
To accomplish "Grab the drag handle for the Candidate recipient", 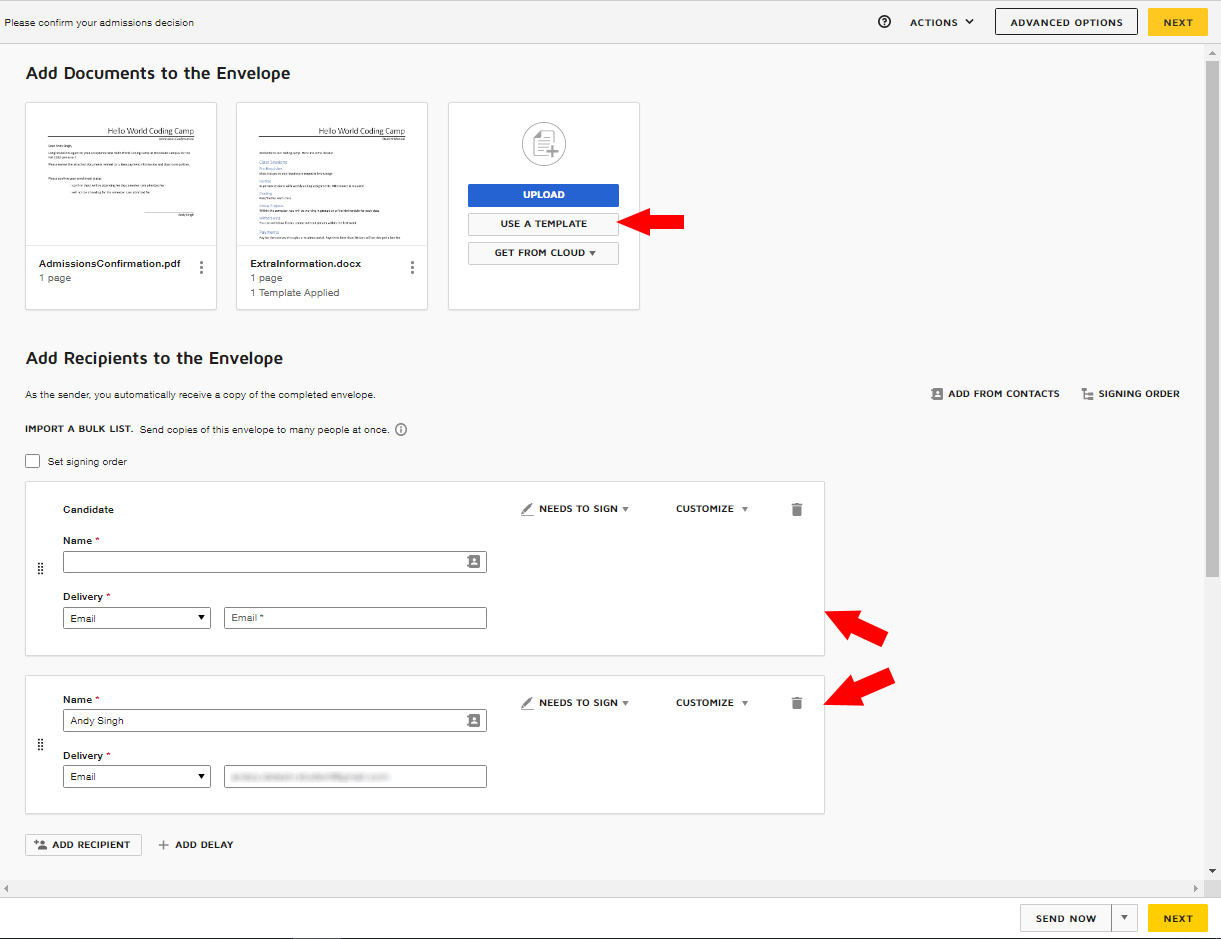I will tap(41, 568).
